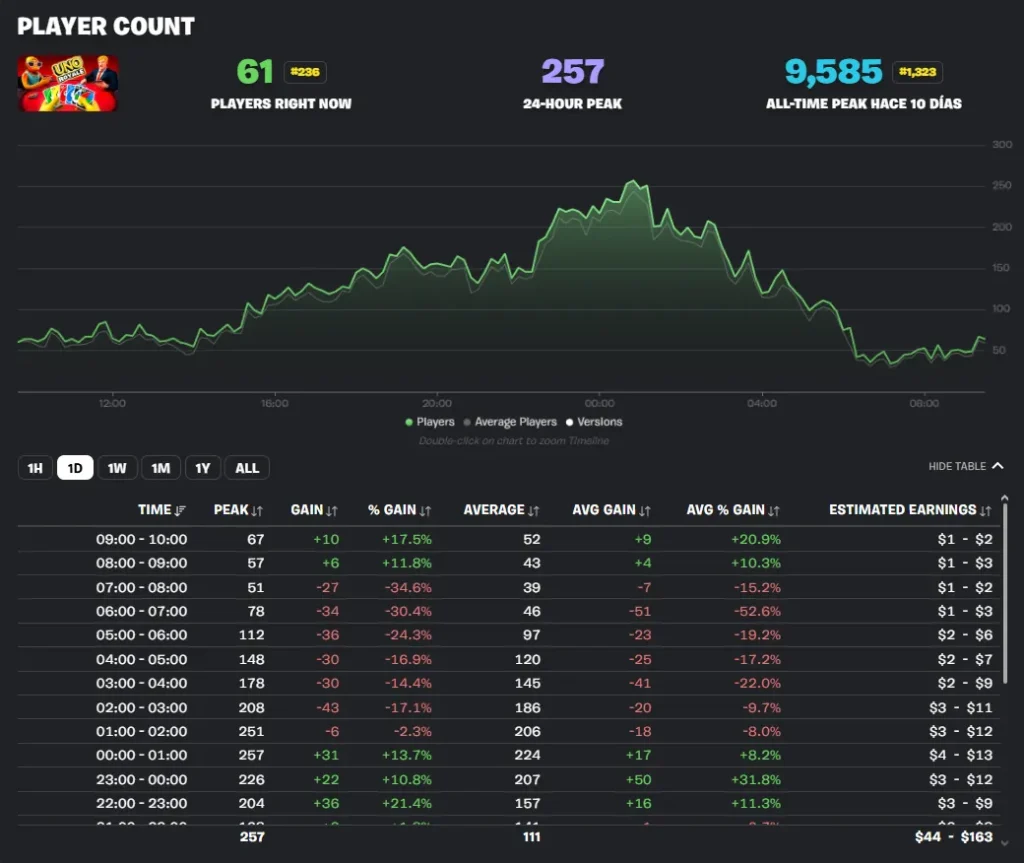Sort by % GAIN column arrows
This screenshot has height=863, width=1024.
426,511
